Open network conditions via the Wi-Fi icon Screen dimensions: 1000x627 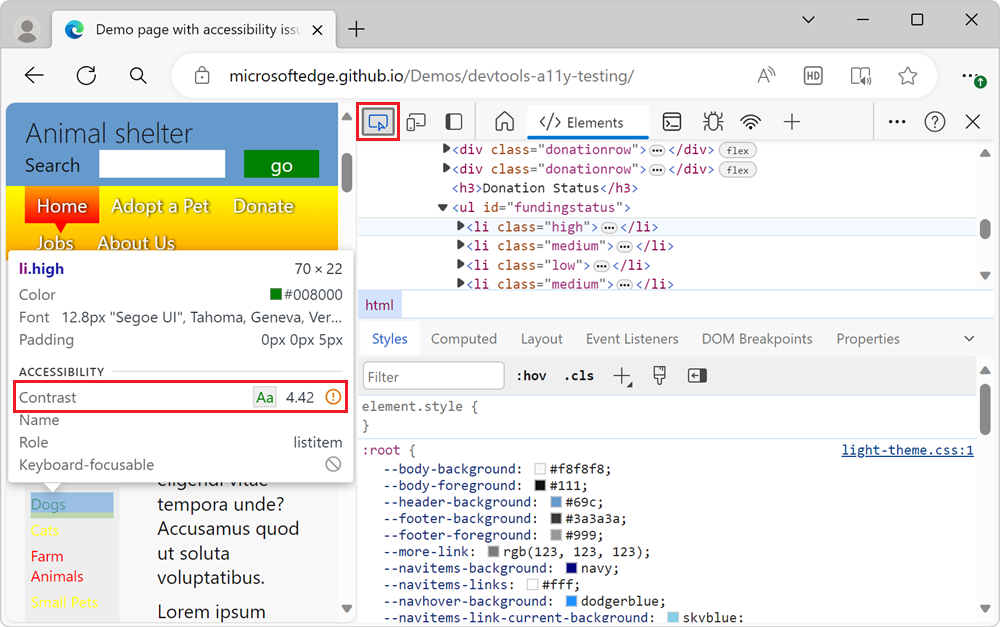click(751, 121)
